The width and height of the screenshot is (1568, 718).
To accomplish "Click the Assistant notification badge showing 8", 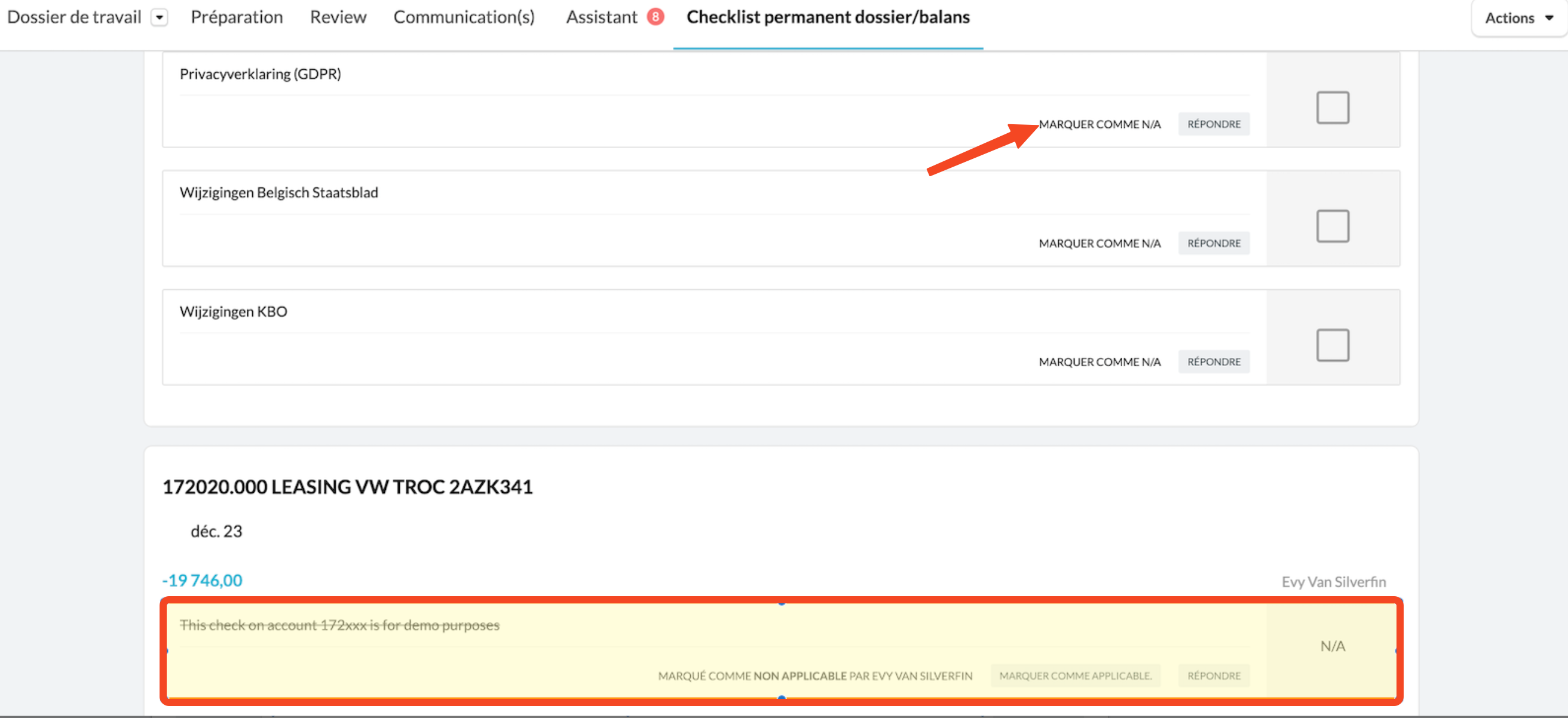I will [655, 17].
